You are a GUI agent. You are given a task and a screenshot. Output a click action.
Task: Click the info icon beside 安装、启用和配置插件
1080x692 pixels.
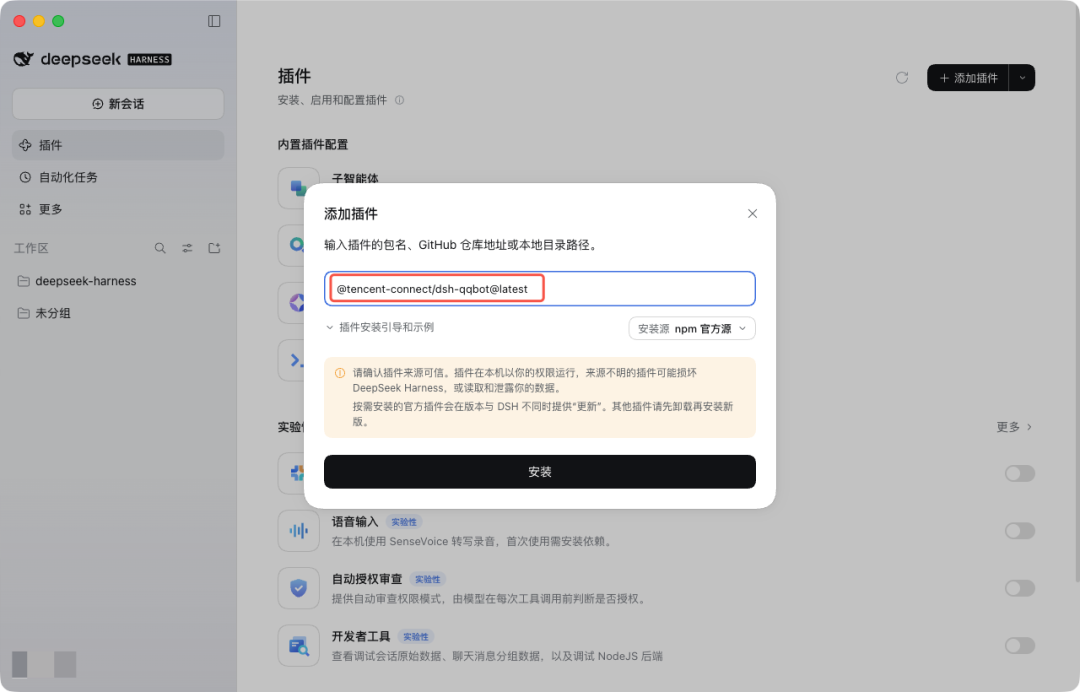click(399, 101)
